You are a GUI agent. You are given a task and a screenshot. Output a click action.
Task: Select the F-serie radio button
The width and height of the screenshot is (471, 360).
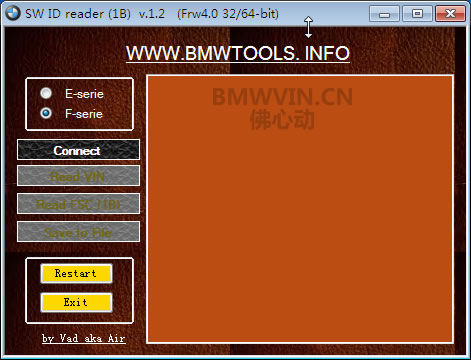point(46,113)
